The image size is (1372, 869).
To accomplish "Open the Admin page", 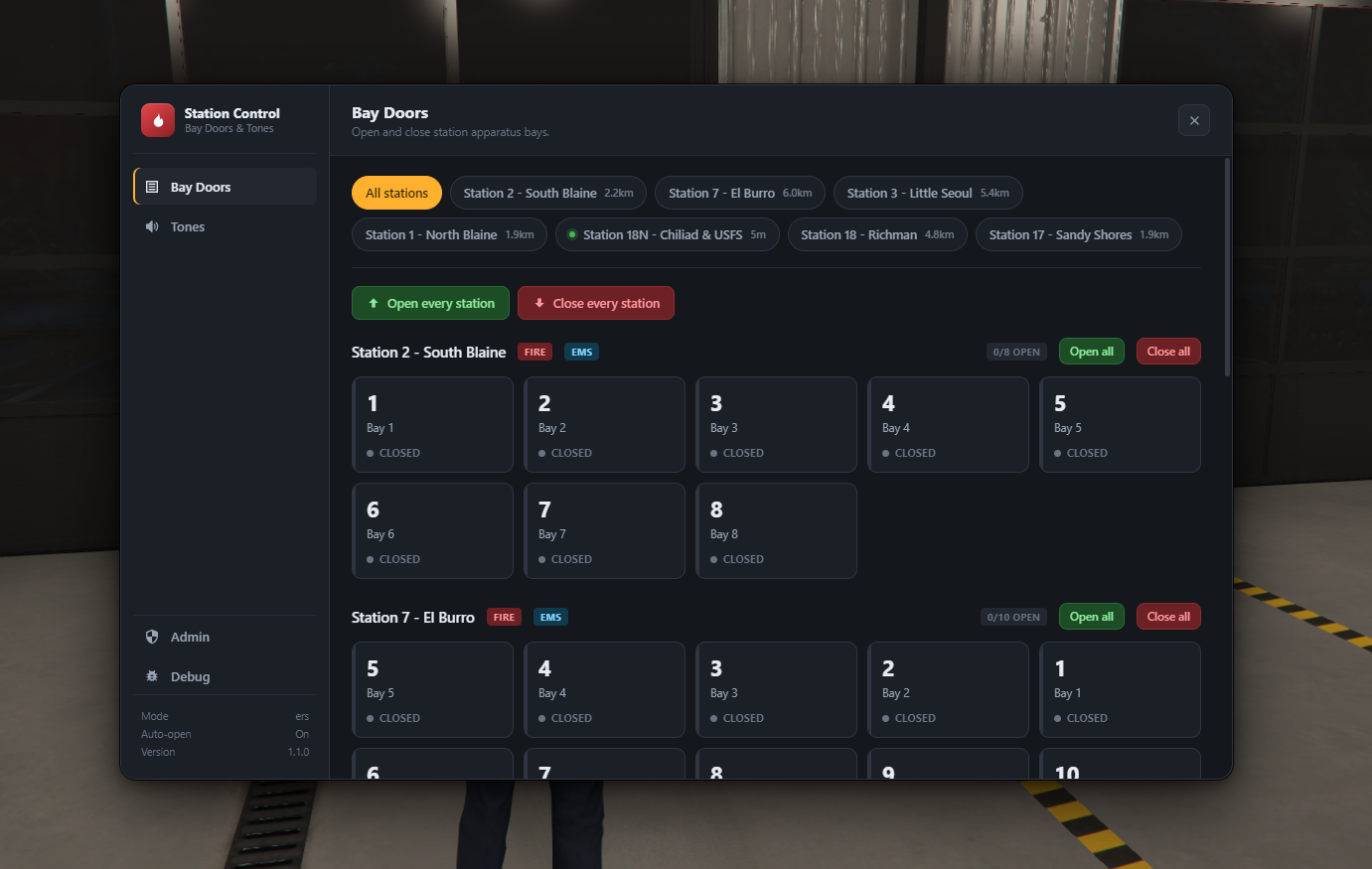I will (x=225, y=637).
